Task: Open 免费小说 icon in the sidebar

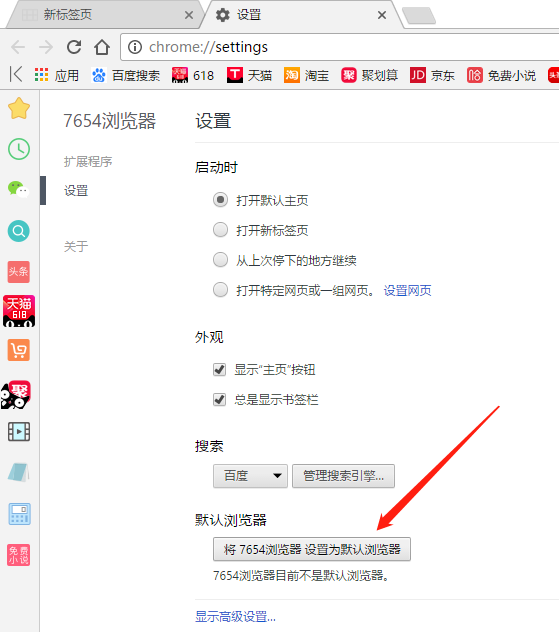Action: [x=19, y=555]
